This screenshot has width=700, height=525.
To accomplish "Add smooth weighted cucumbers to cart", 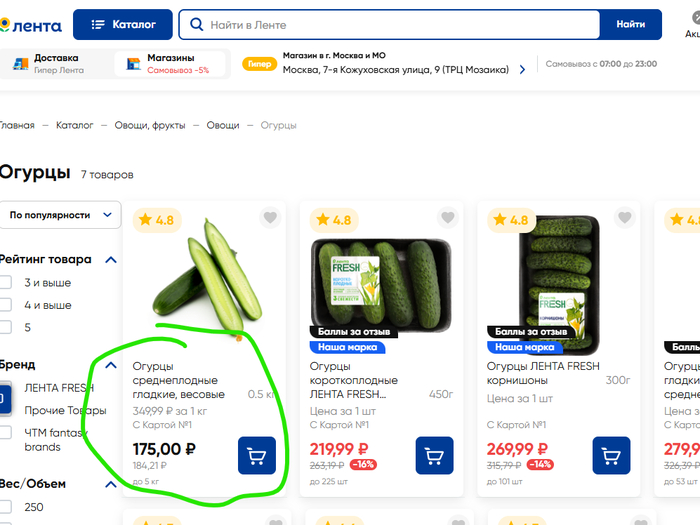I will tap(257, 456).
